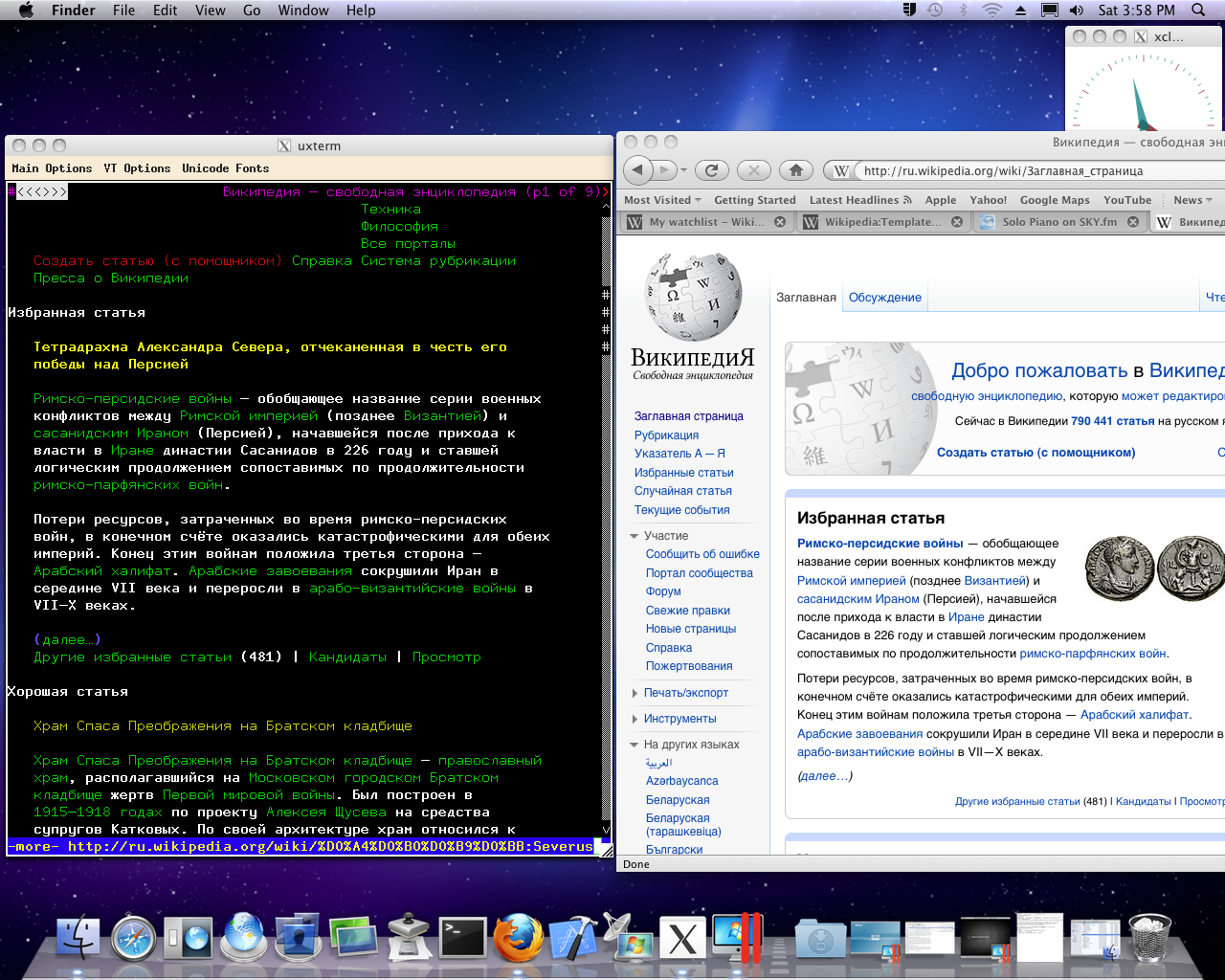This screenshot has width=1225, height=980.
Task: Open the Most Visited bookmarks dropdown
Action: click(662, 200)
